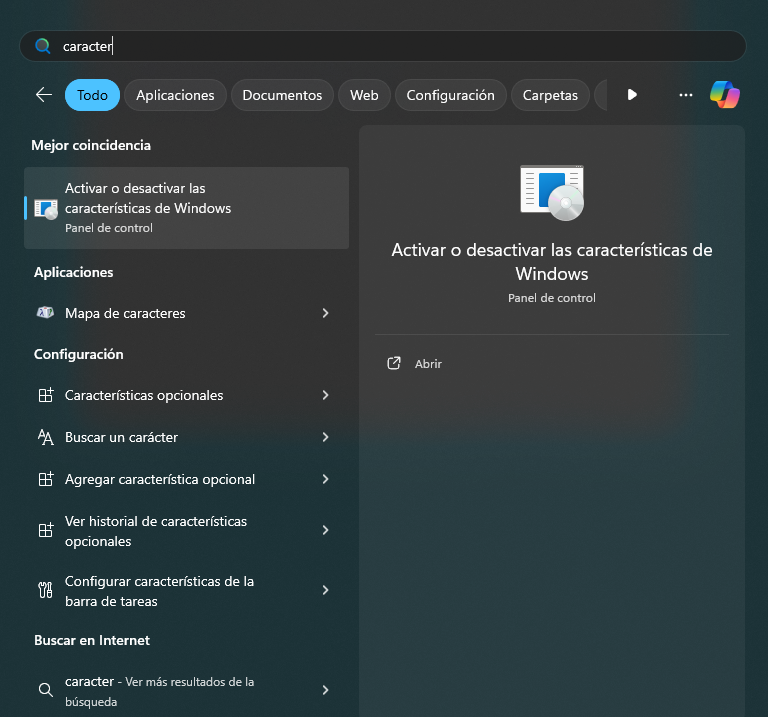Open Ver historial de características opcionales
Screen dimensions: 768x717
187,531
